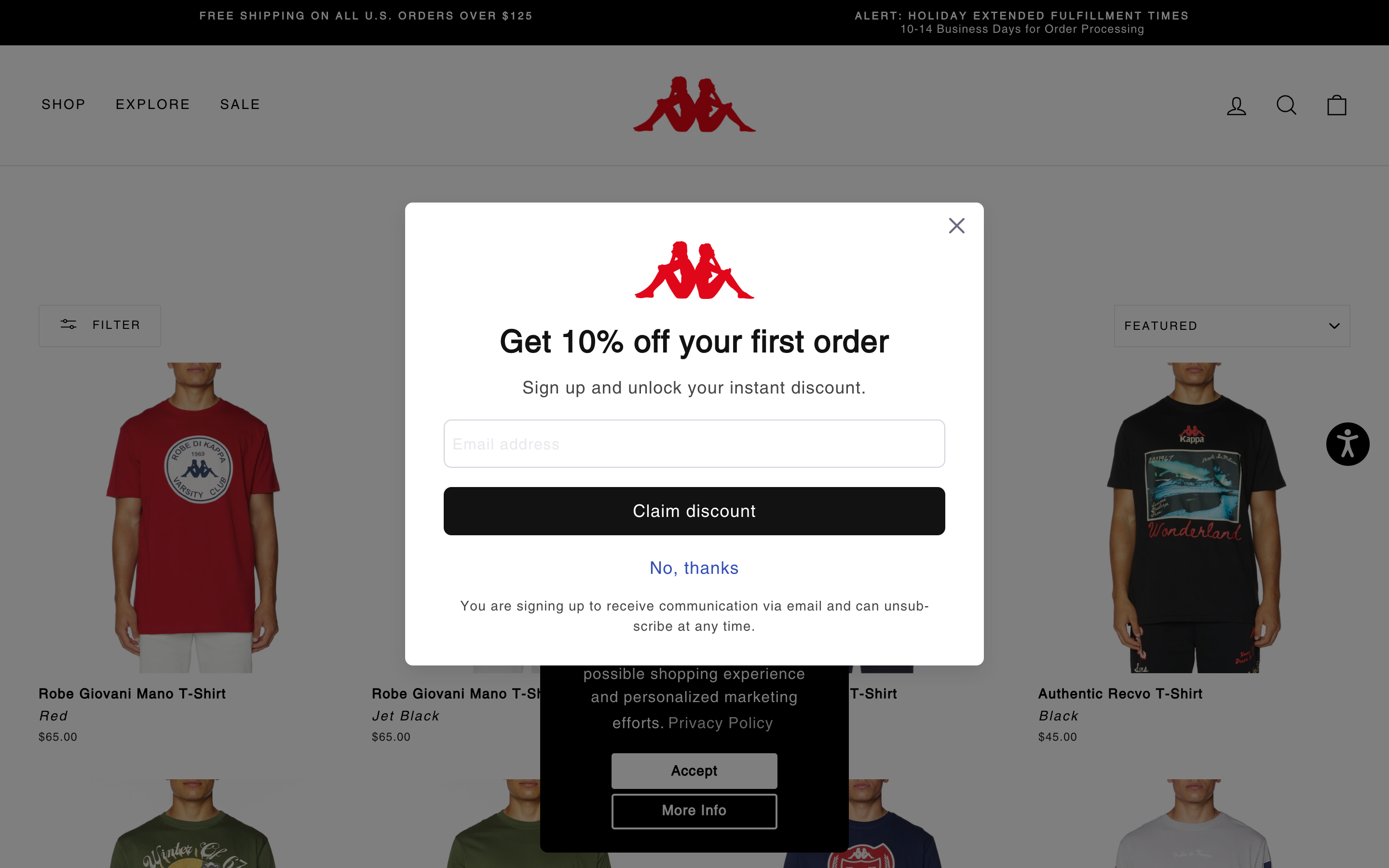Image resolution: width=1389 pixels, height=868 pixels.
Task: Open the red Robe Giovani Mano T-Shirt image
Action: tap(195, 517)
